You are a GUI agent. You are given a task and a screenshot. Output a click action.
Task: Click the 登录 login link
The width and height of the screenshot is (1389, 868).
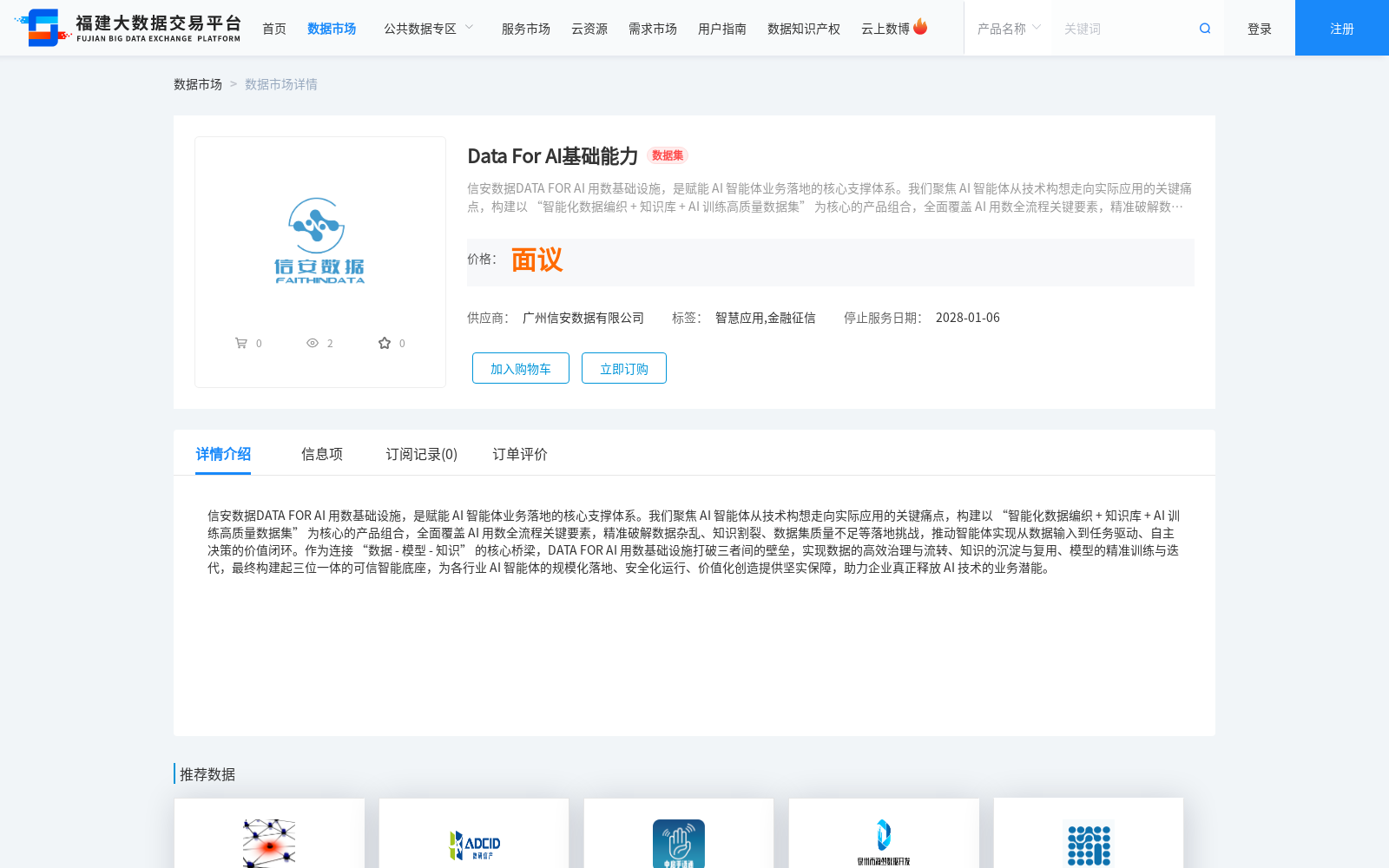[1260, 29]
